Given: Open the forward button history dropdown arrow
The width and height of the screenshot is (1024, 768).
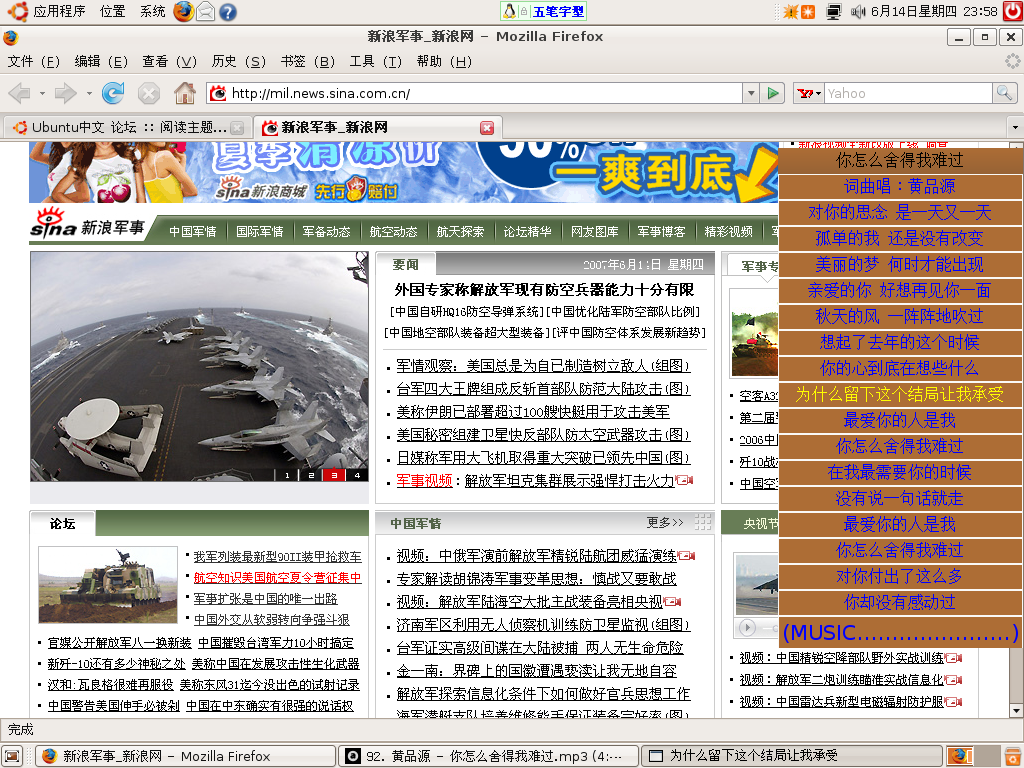Looking at the screenshot, I should [x=89, y=93].
